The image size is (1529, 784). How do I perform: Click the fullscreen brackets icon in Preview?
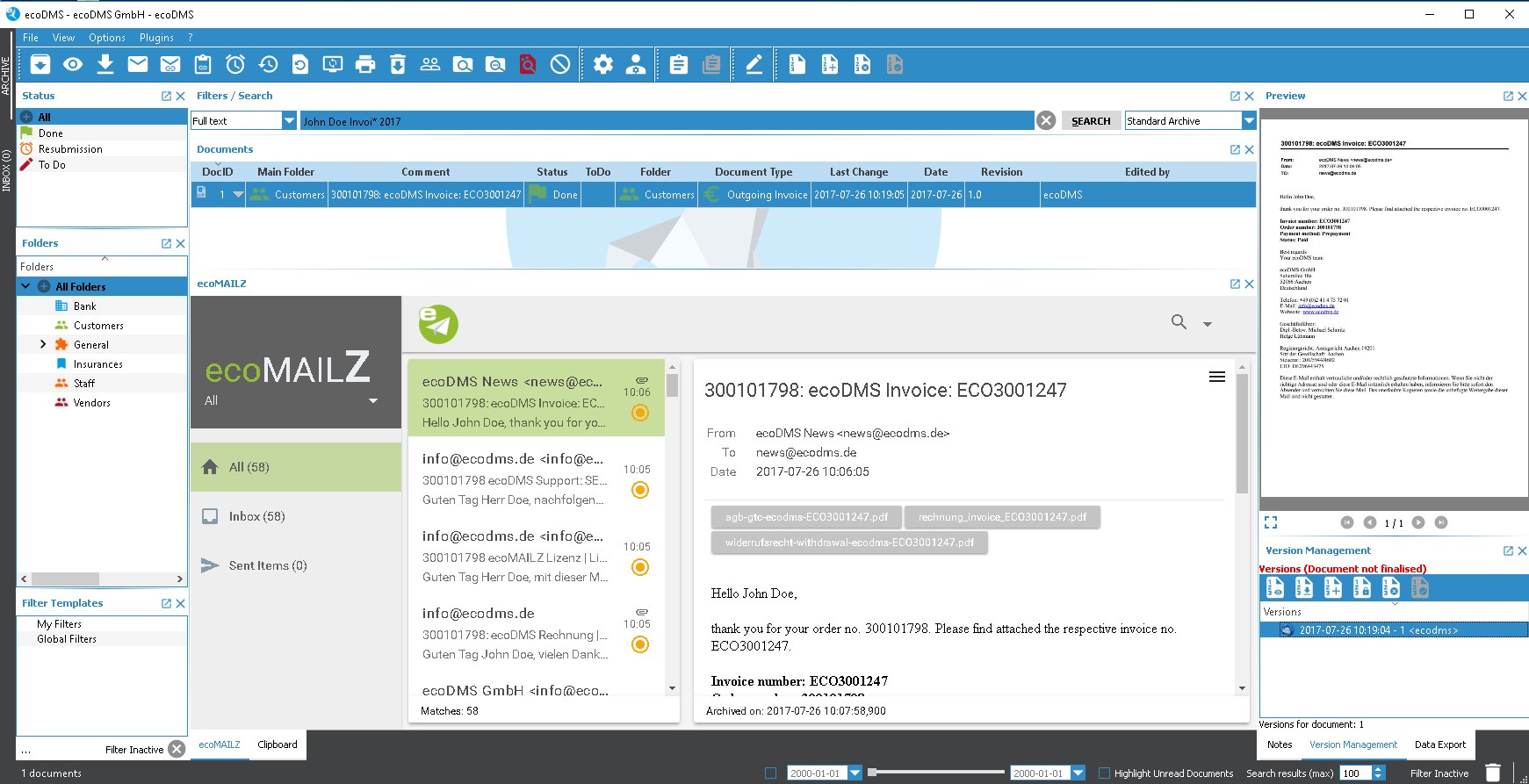1271,522
